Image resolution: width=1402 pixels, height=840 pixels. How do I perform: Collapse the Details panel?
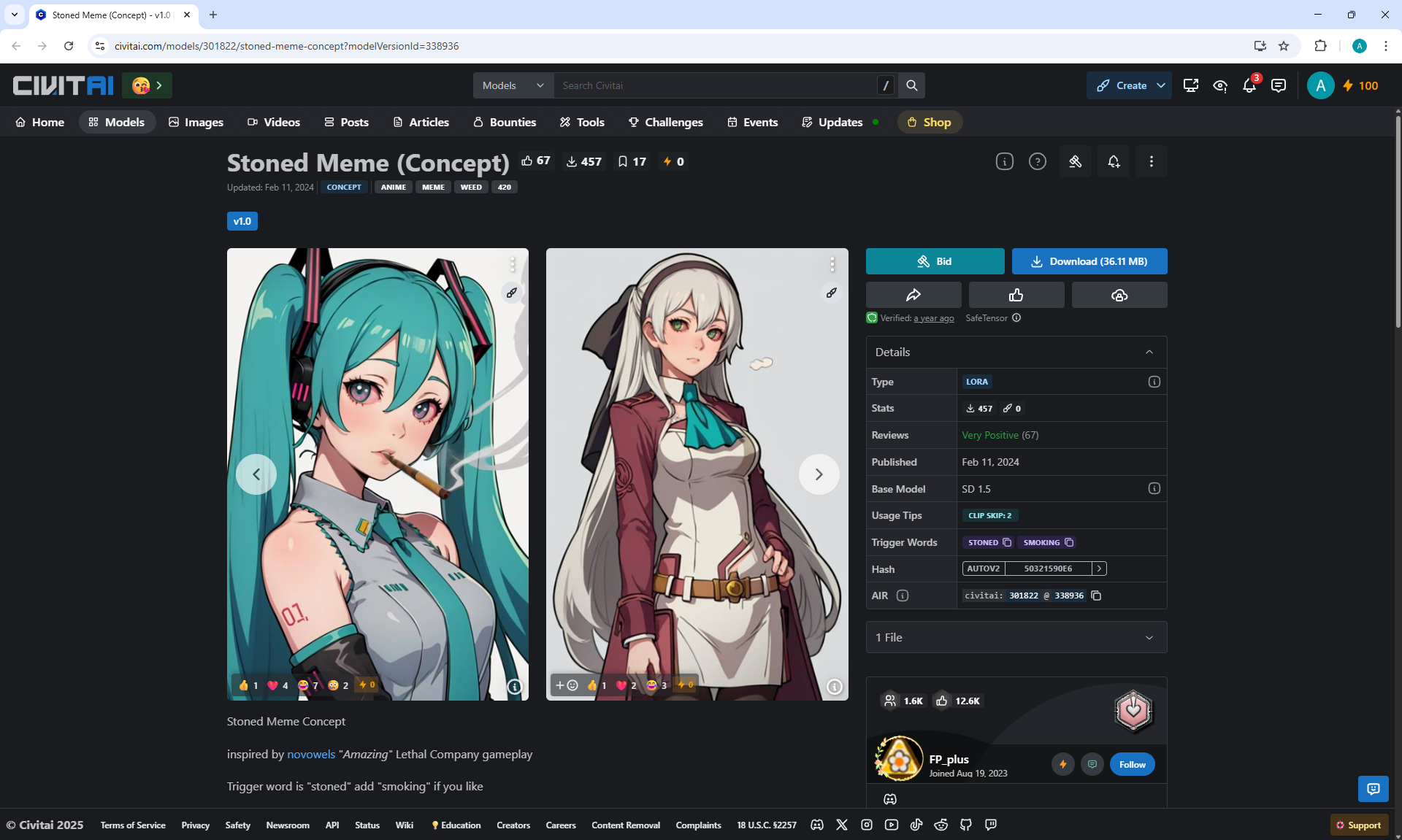coord(1149,352)
